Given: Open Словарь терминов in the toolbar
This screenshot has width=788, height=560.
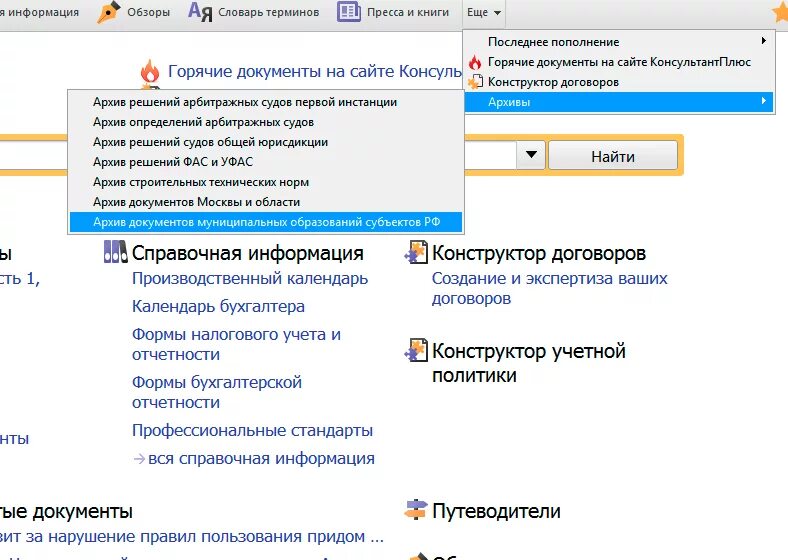Looking at the screenshot, I should 268,12.
